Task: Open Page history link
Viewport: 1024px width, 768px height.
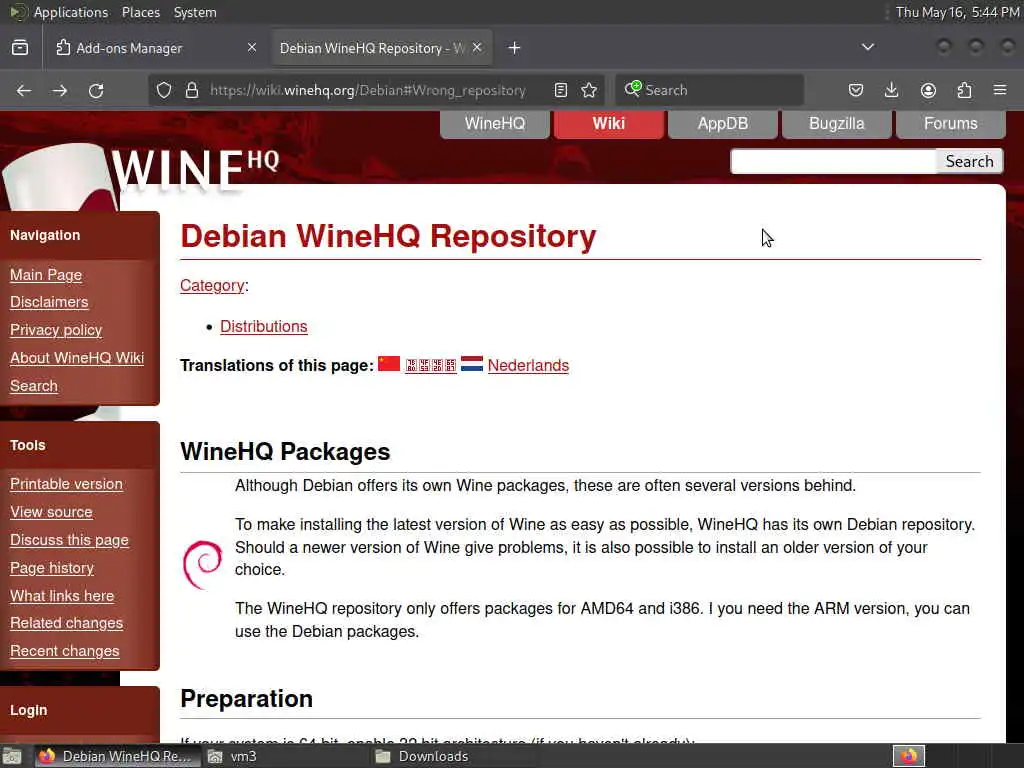Action: [x=52, y=568]
